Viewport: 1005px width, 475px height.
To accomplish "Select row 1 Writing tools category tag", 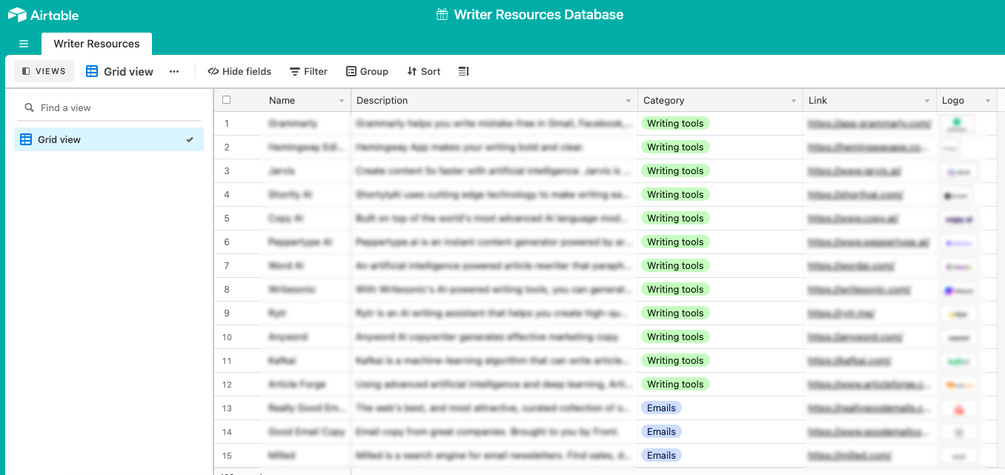I will coord(676,123).
